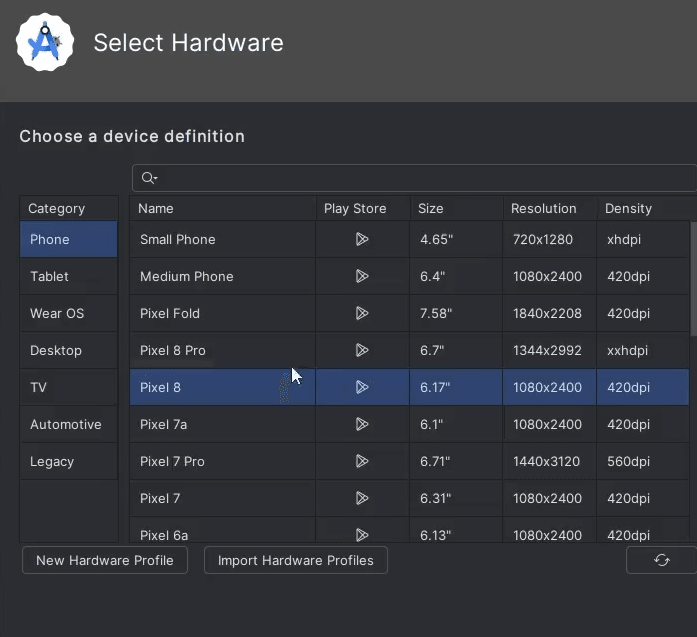Image resolution: width=697 pixels, height=637 pixels.
Task: Click the xxhdpi density cell
Action: point(643,350)
